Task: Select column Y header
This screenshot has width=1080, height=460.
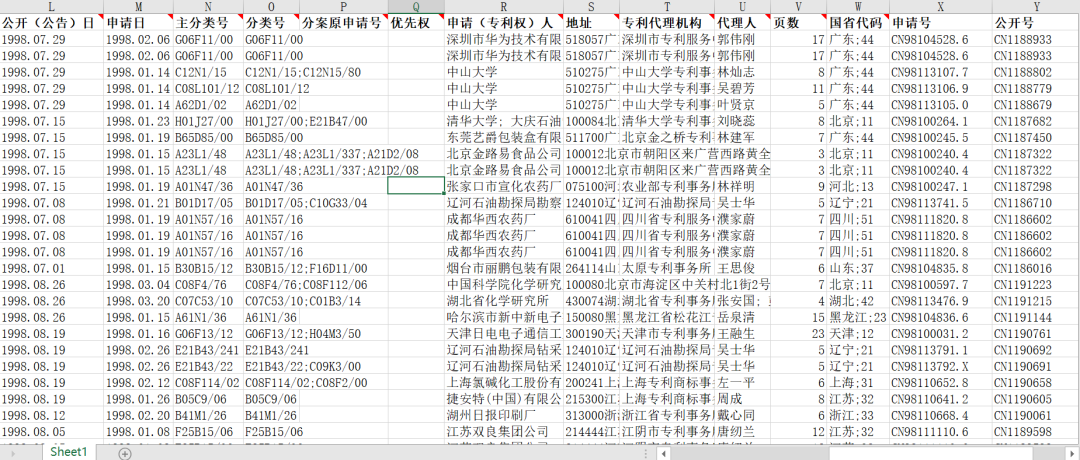Action: tap(1036, 7)
